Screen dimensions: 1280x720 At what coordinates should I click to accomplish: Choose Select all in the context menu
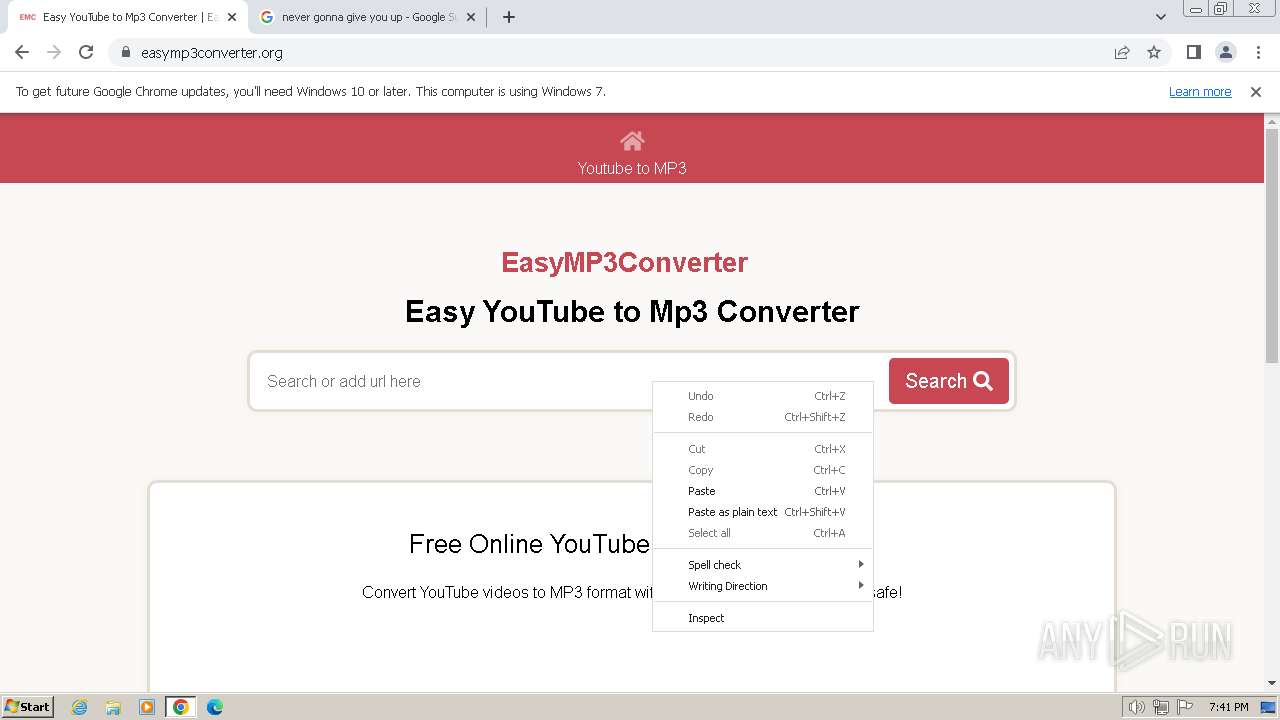763,533
